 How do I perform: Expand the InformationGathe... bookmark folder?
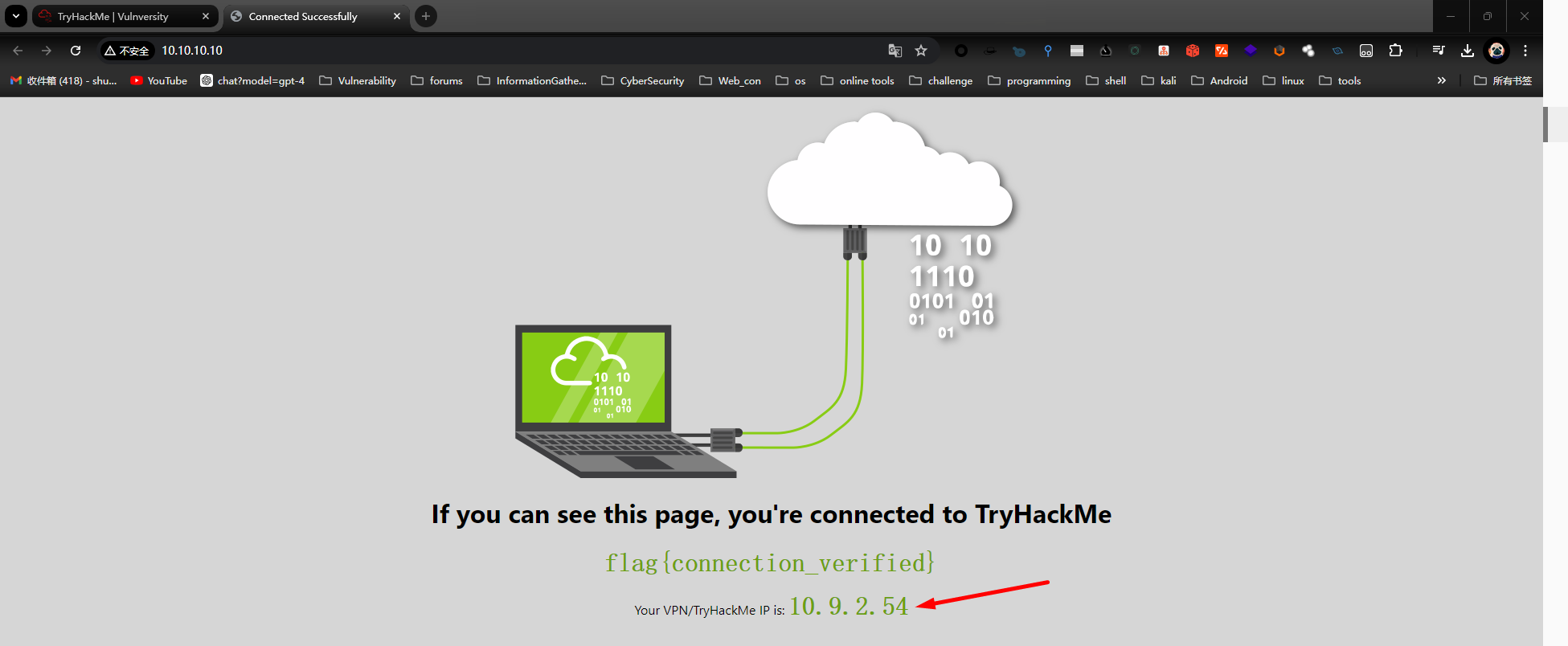click(532, 80)
